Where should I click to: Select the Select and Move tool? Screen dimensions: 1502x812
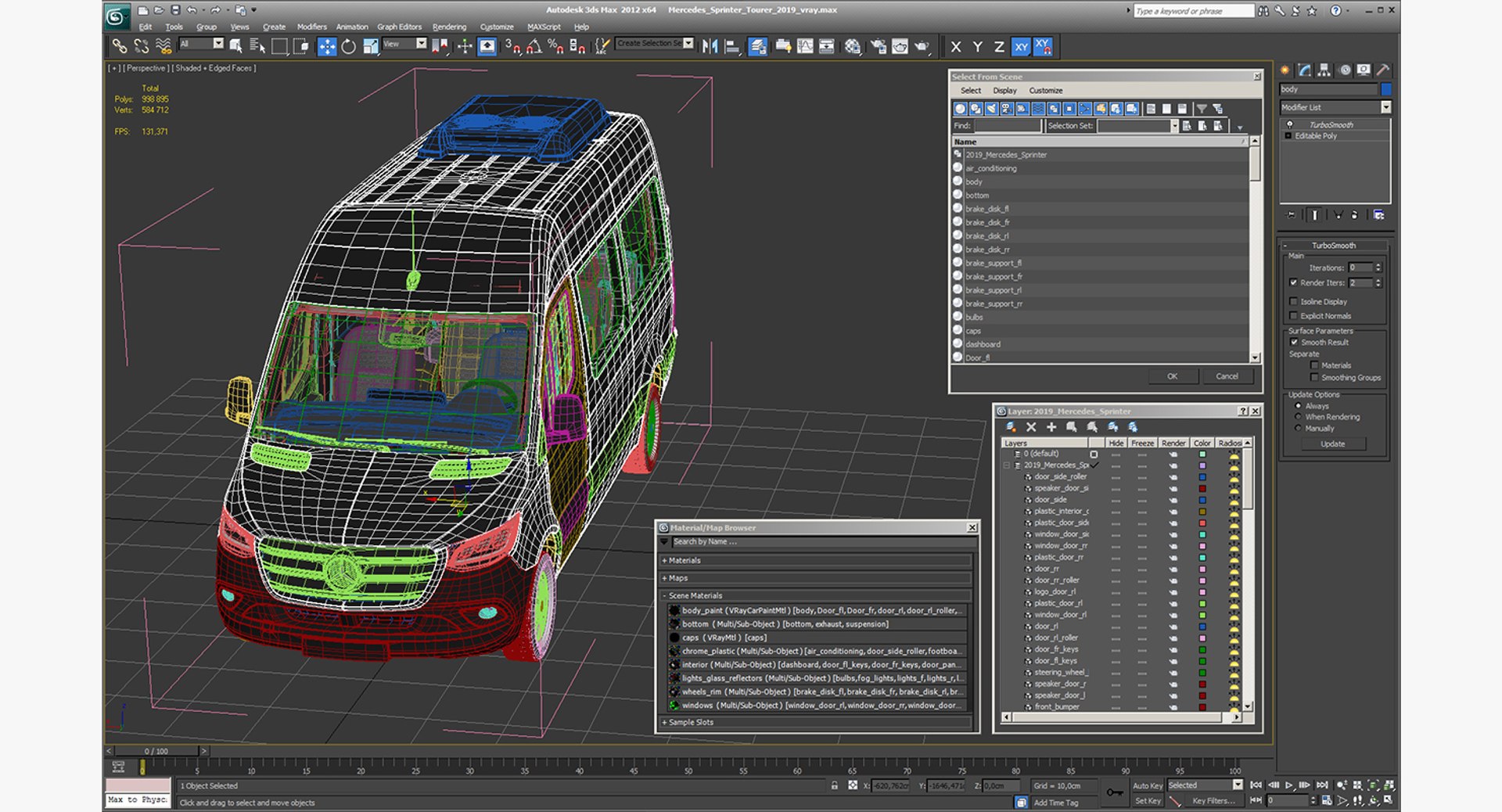[x=326, y=47]
